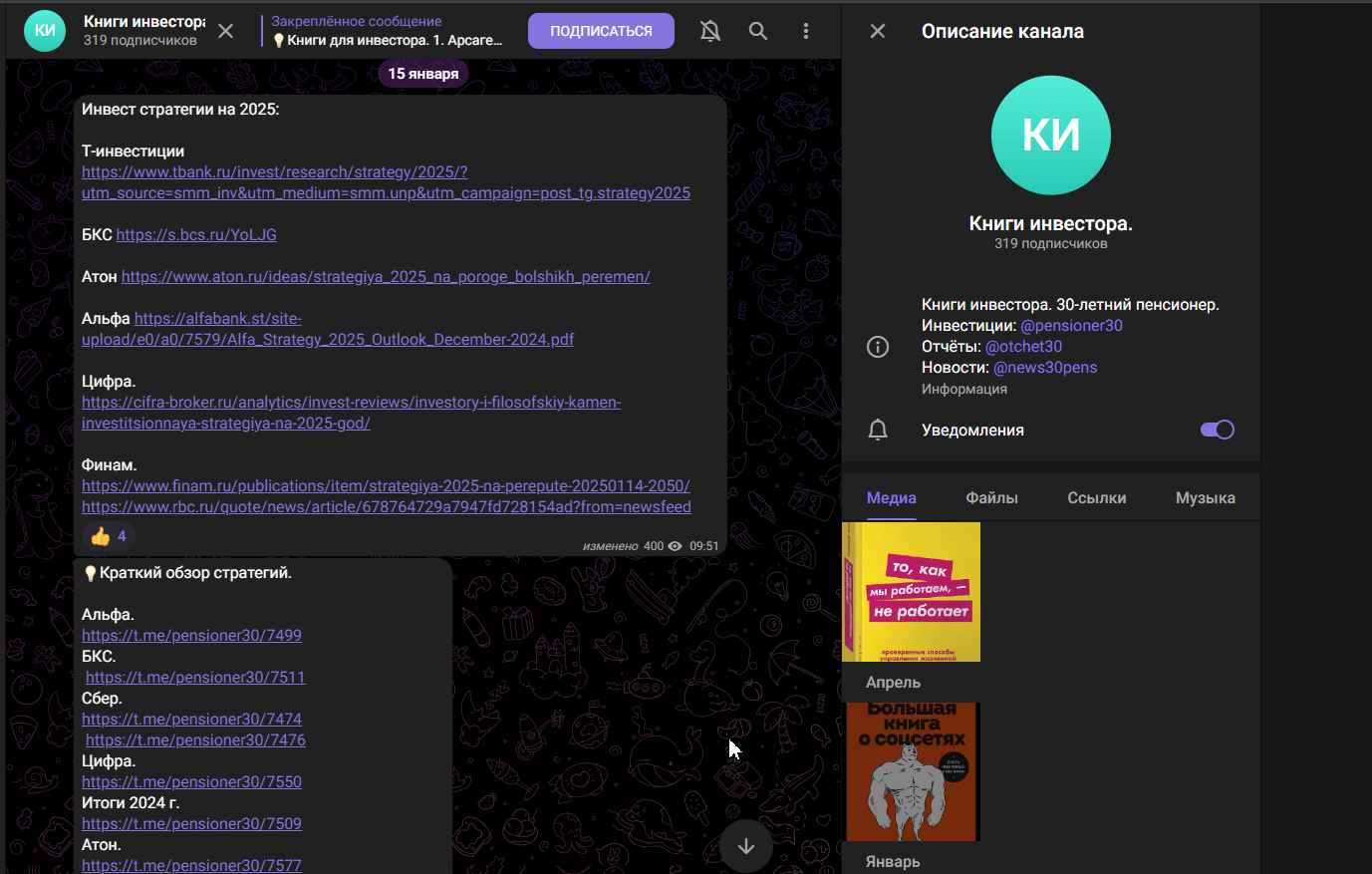1372x874 pixels.
Task: Click the 15 января date badge
Action: pyautogui.click(x=423, y=74)
